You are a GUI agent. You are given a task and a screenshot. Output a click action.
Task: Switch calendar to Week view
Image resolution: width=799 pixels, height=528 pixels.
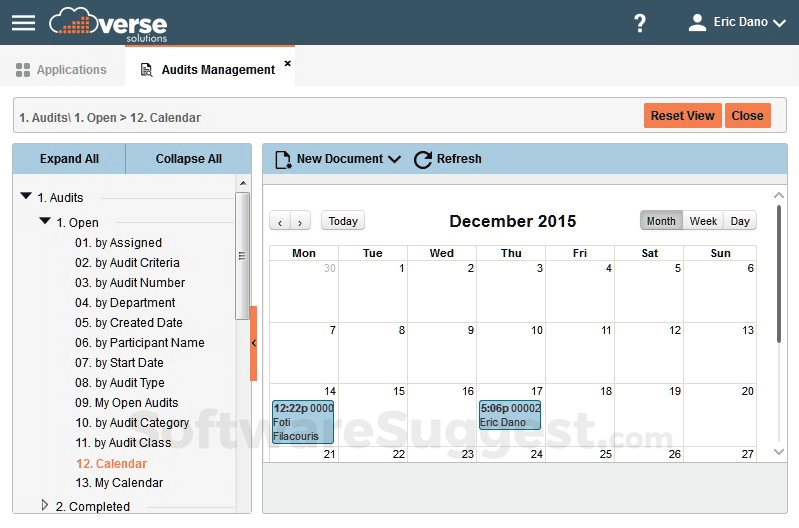703,221
